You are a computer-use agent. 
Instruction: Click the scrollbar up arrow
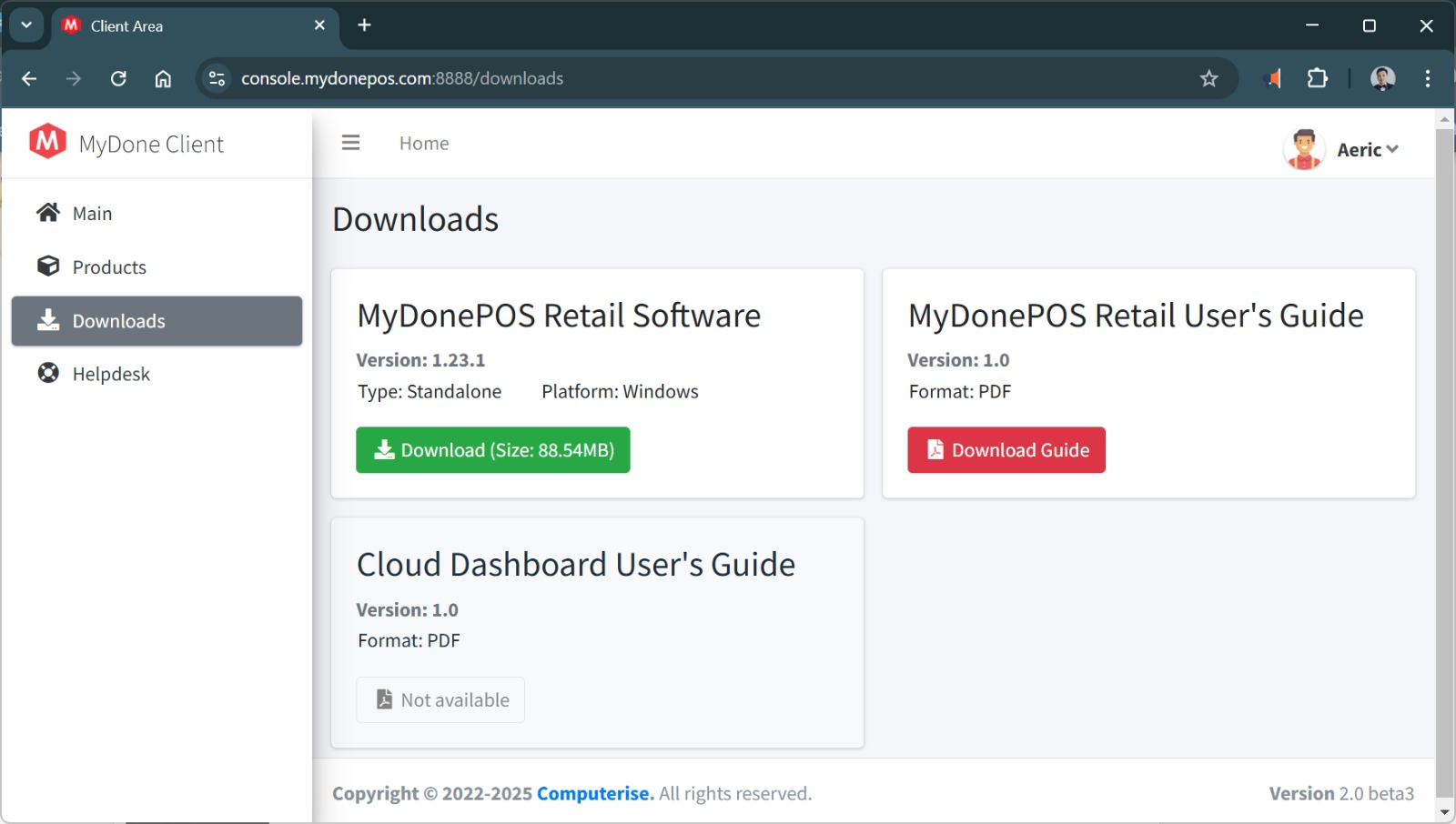[x=1444, y=119]
